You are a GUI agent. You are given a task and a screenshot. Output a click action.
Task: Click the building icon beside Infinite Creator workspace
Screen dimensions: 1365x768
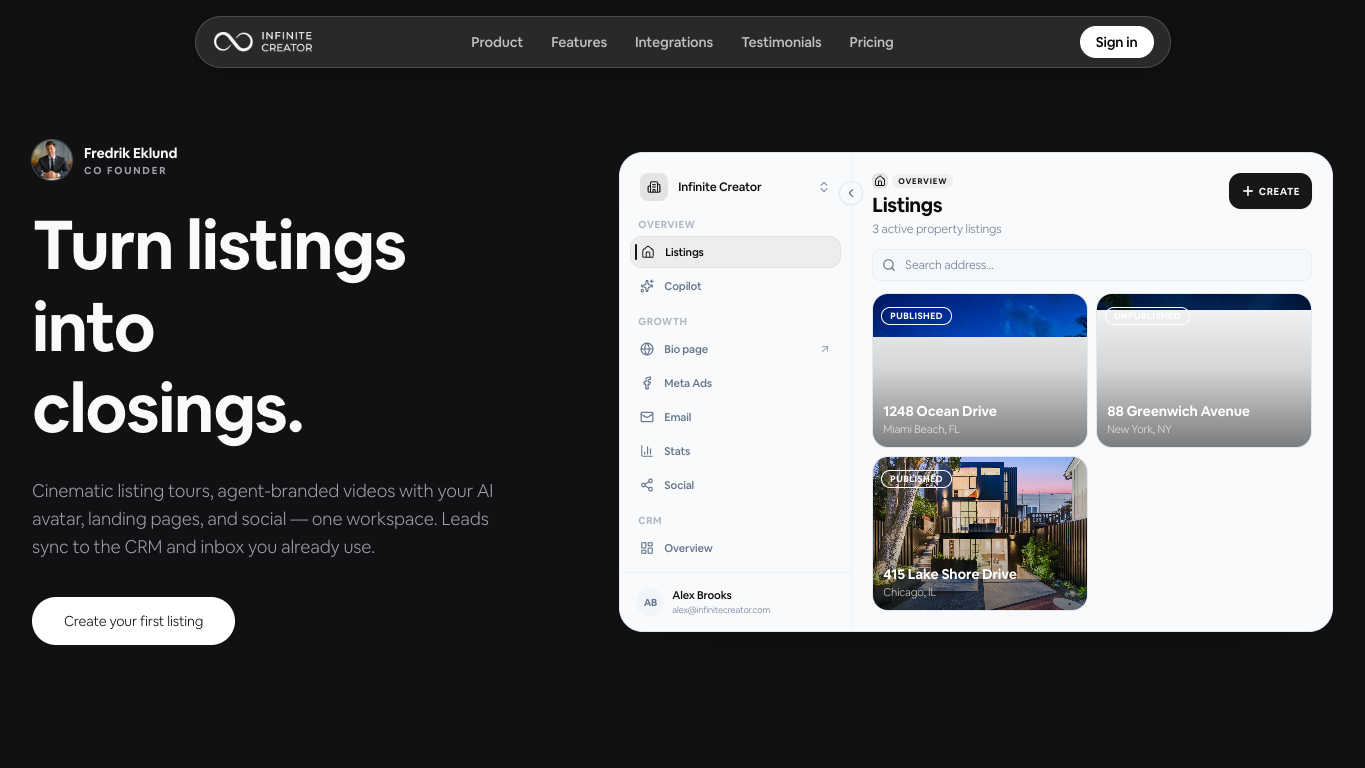(654, 187)
